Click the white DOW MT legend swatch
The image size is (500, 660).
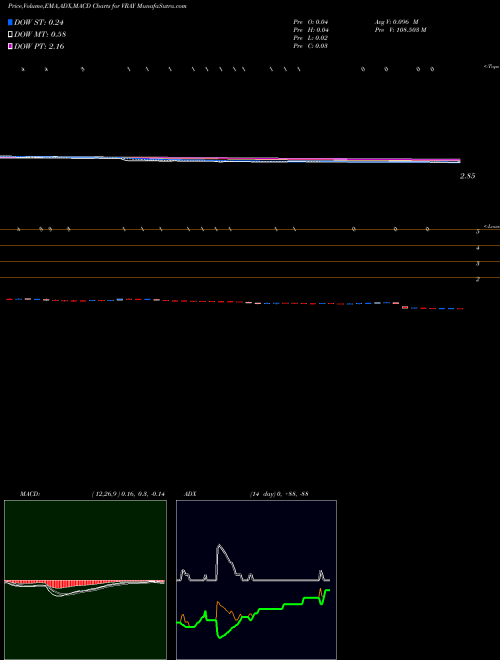pyautogui.click(x=10, y=34)
